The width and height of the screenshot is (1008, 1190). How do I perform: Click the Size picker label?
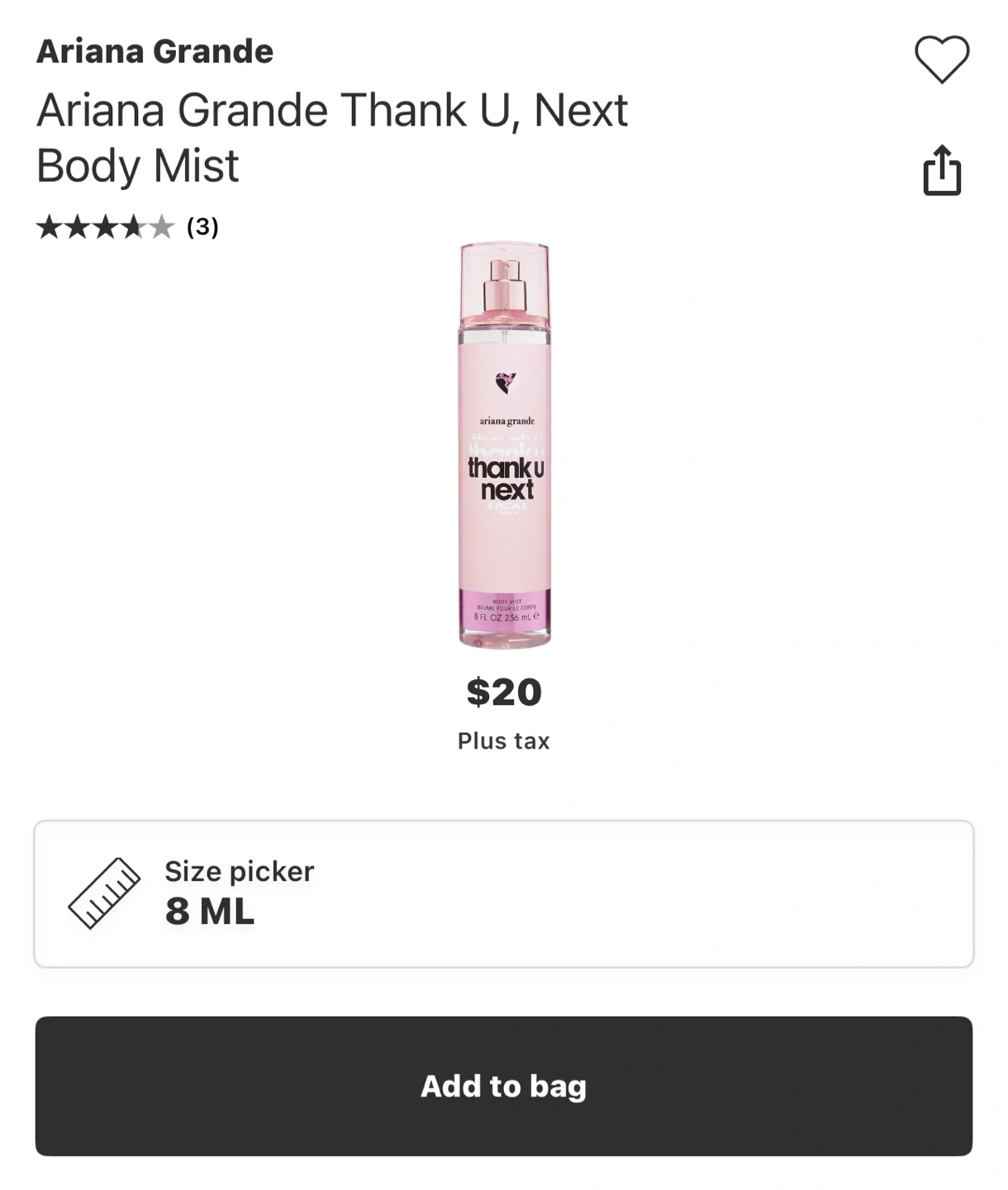point(240,871)
